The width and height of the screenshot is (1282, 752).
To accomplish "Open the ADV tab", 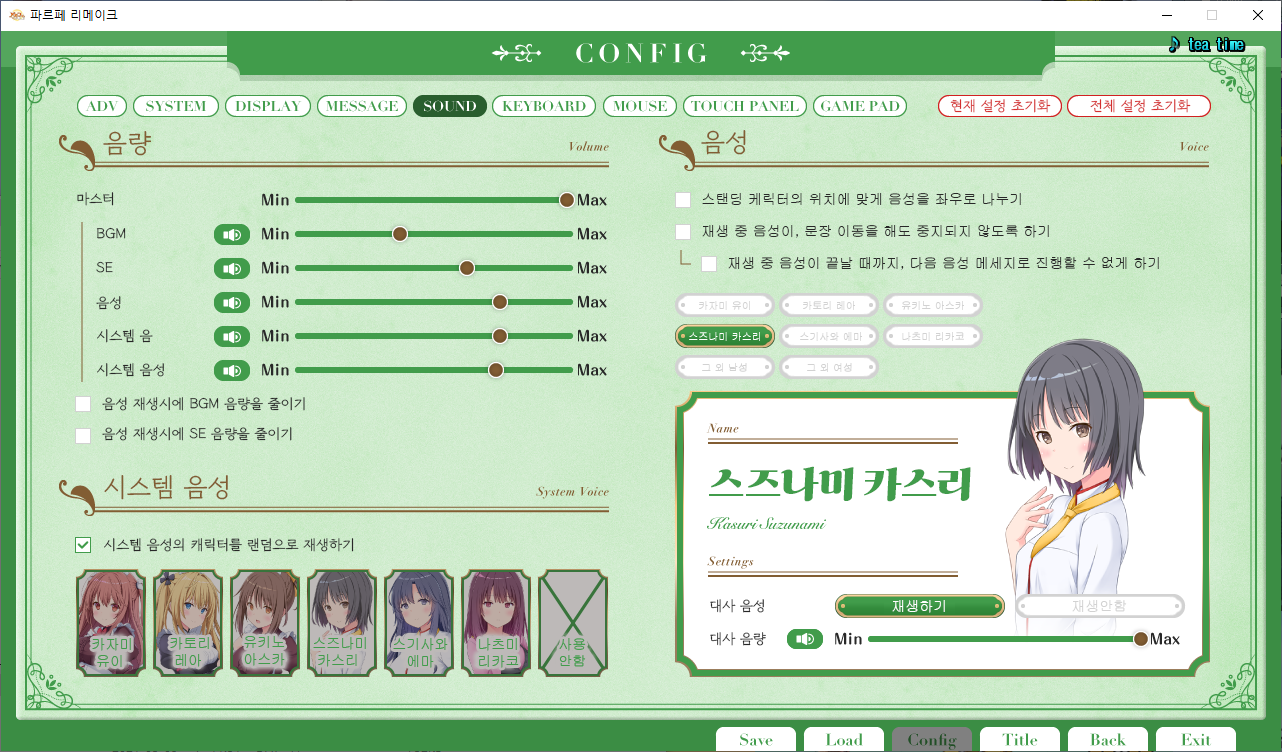I will click(101, 106).
